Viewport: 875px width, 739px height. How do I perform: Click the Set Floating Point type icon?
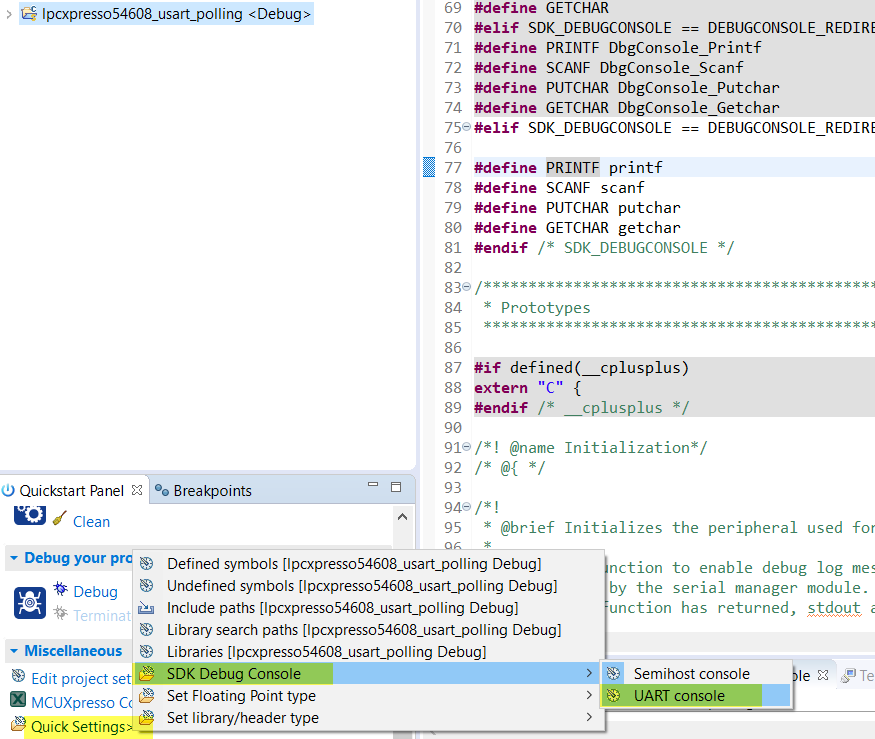(x=147, y=695)
